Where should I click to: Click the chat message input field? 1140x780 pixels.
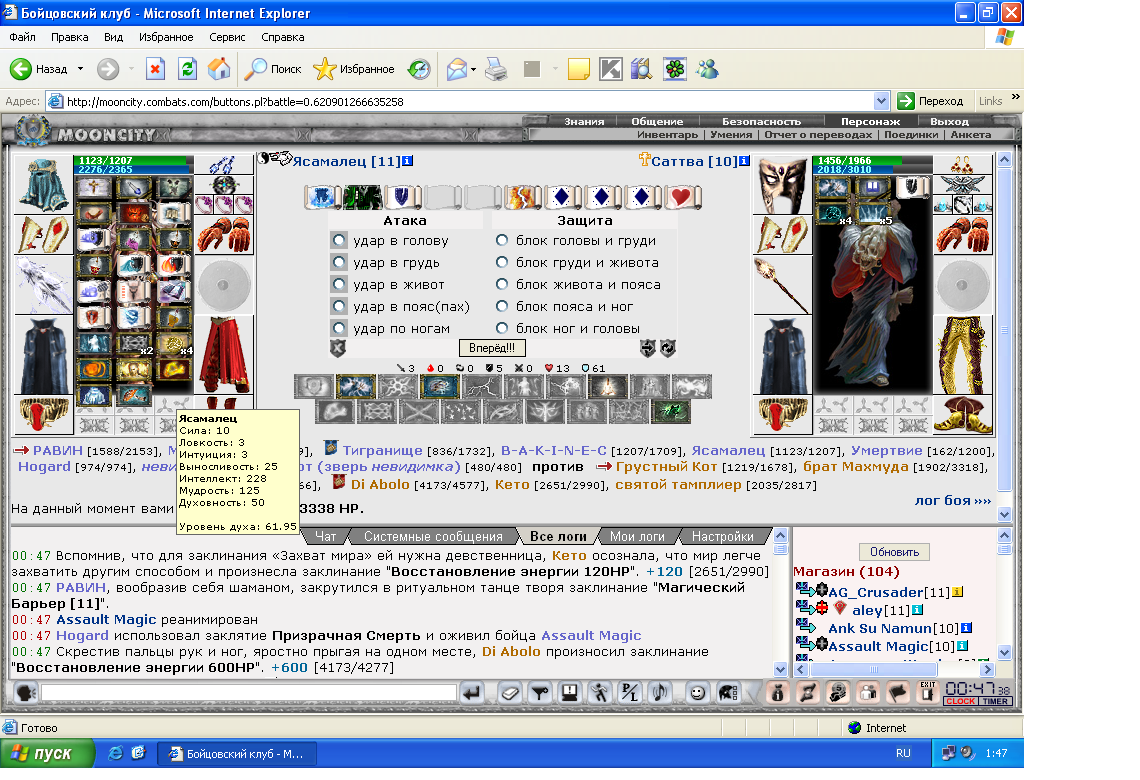[249, 693]
